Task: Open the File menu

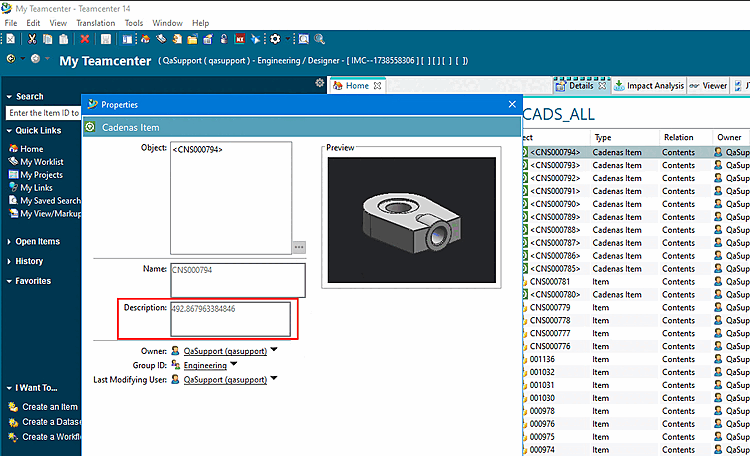Action: 11,23
